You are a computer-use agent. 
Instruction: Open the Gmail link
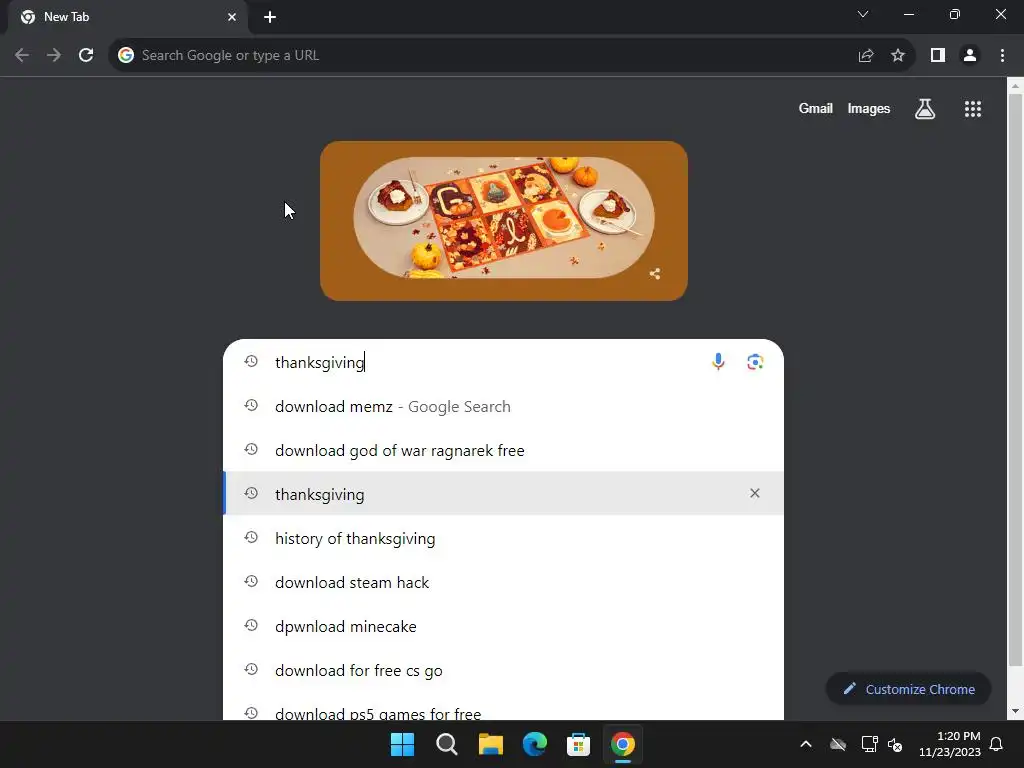click(815, 108)
